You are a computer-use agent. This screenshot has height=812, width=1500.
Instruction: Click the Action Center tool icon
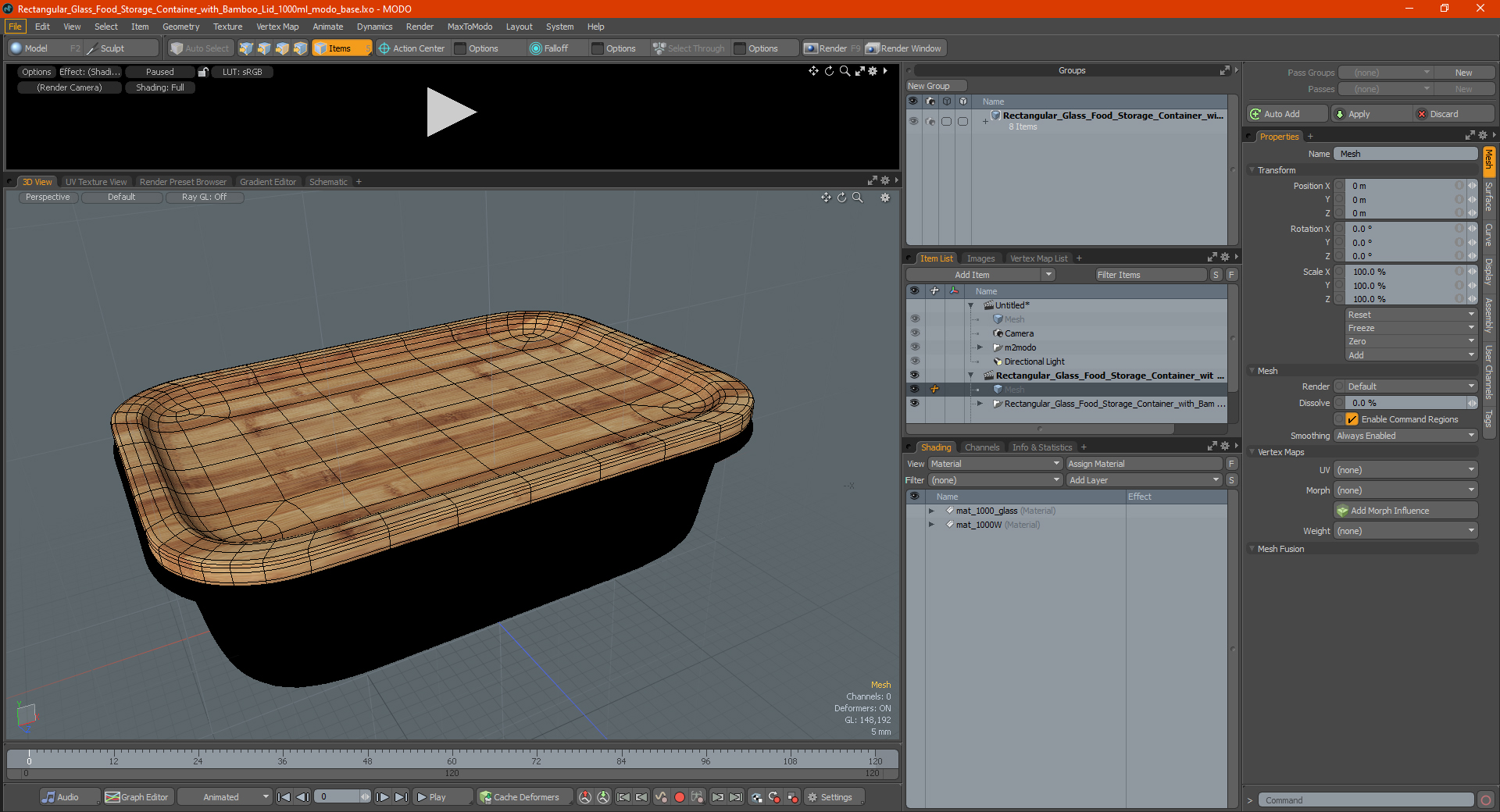384,48
